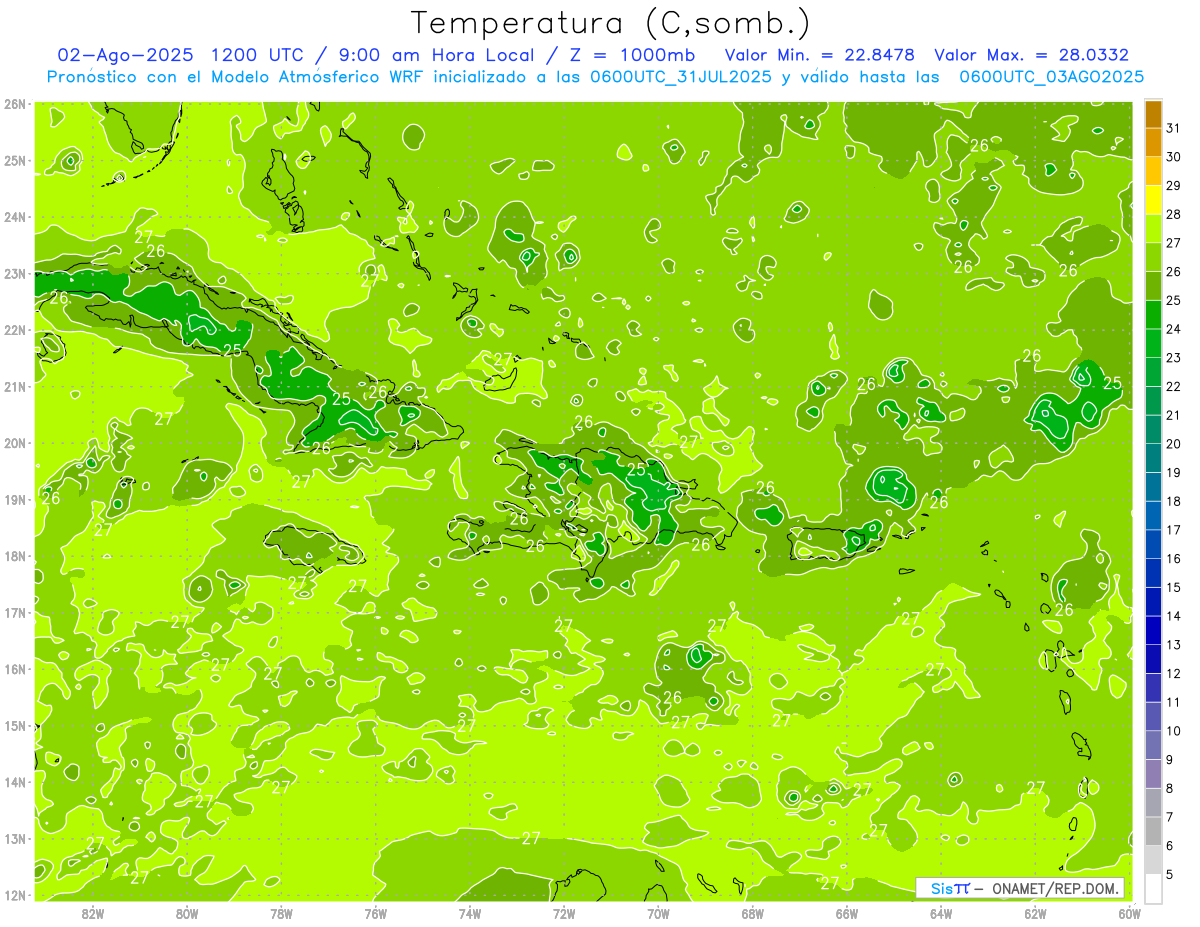Viewport: 1200px width, 927px height.
Task: Pick the green swatch between 26 and 27
Action: [1153, 258]
